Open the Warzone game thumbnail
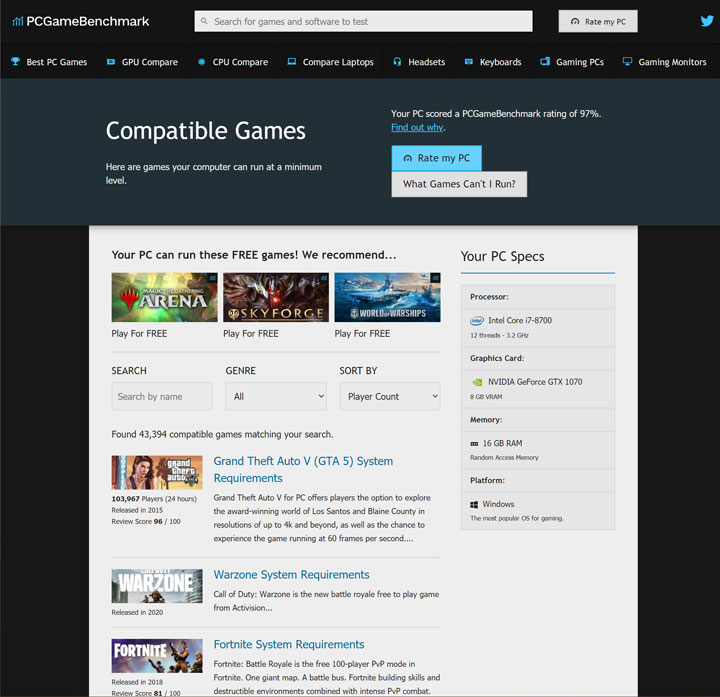Screen dimensions: 720x697 [x=157, y=586]
